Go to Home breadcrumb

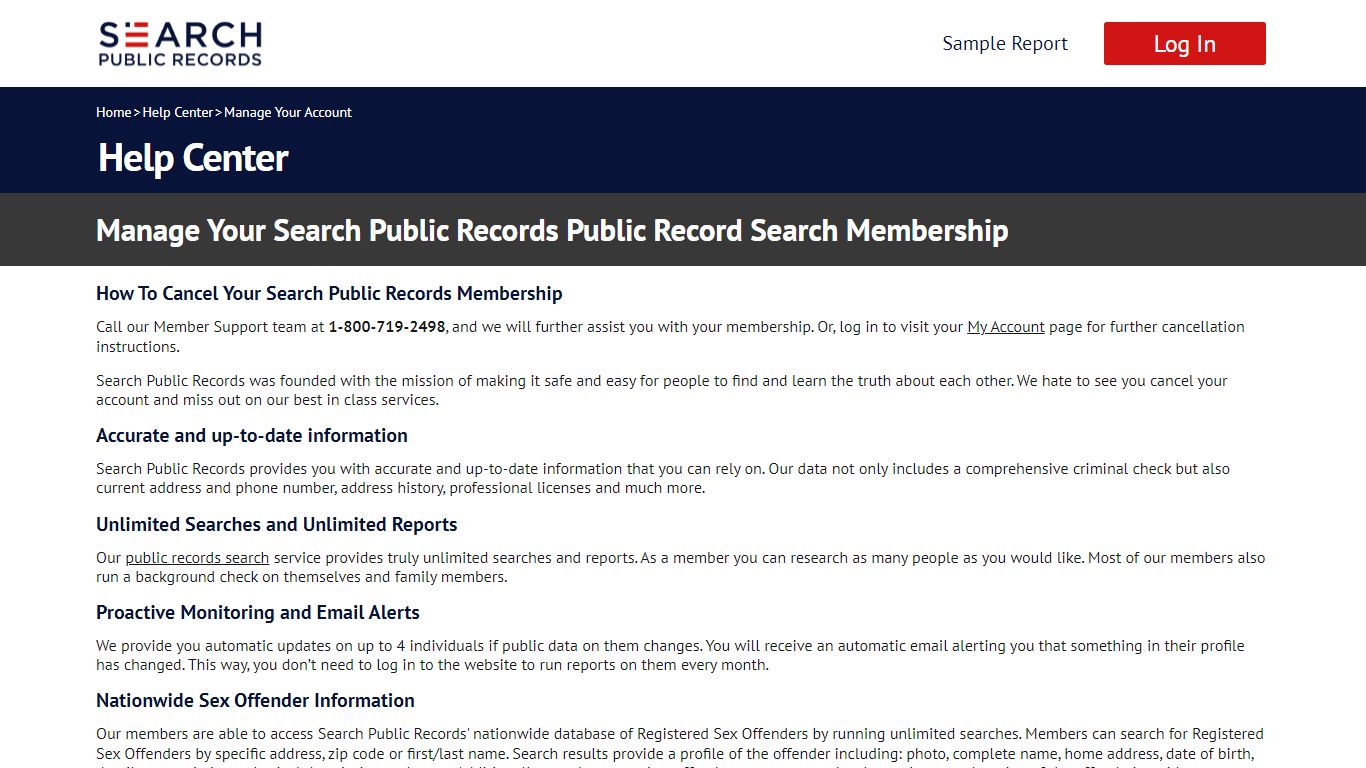[x=114, y=112]
